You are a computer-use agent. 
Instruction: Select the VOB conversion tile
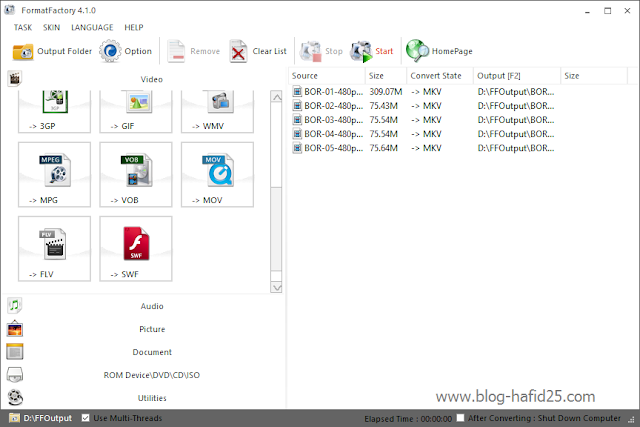coord(136,175)
